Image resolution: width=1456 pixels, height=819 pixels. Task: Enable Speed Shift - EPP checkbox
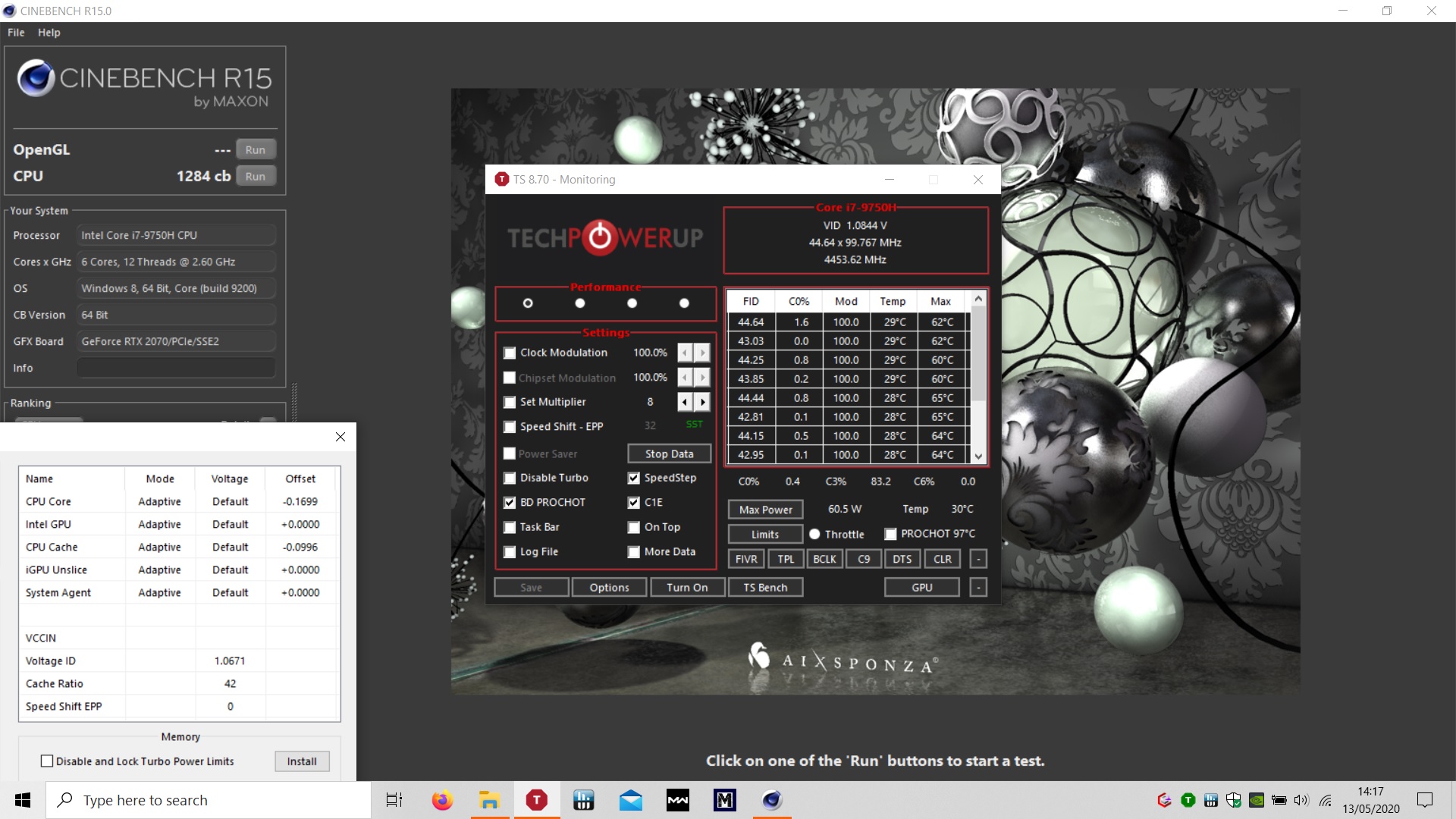[x=510, y=427]
